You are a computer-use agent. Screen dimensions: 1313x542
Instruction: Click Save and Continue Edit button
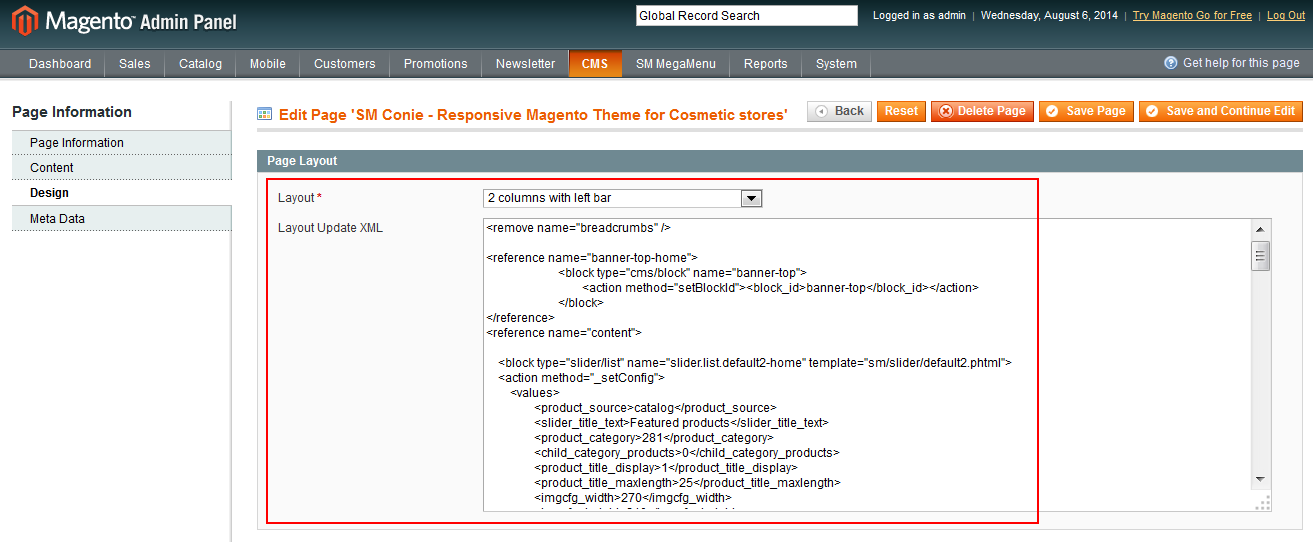[1220, 111]
